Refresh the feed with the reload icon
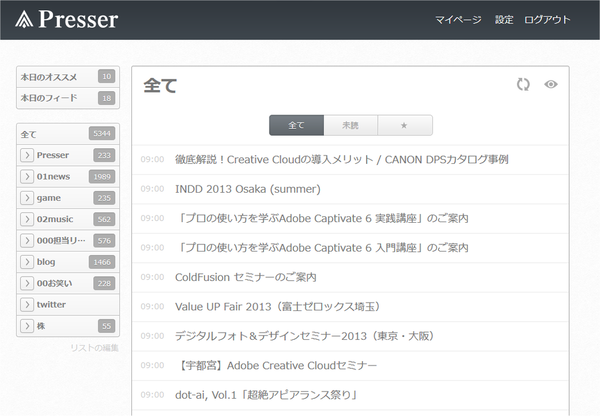 coord(523,84)
